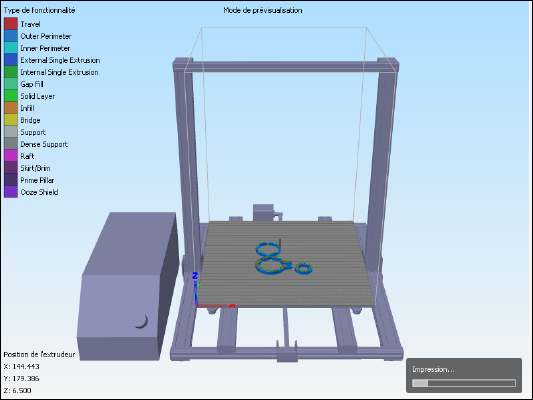Click the Y: 179.386 extruder coordinate
The height and width of the screenshot is (400, 533).
21,378
